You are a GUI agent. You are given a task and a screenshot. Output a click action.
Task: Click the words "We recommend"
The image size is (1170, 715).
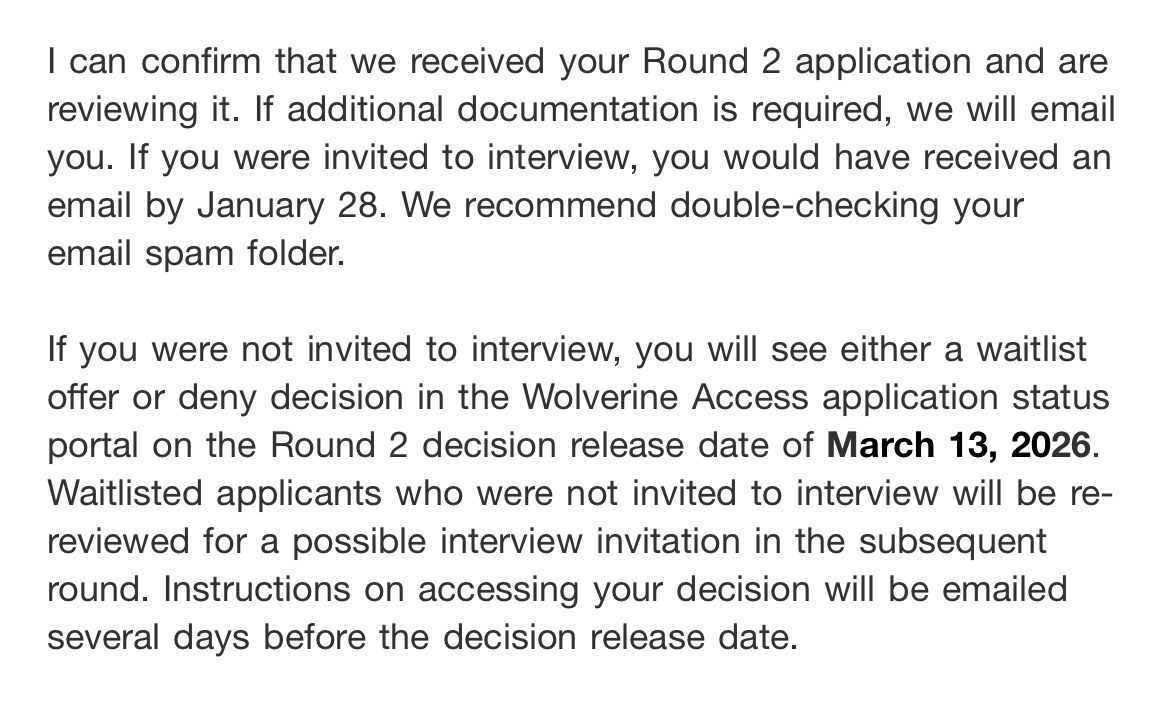pyautogui.click(x=534, y=206)
